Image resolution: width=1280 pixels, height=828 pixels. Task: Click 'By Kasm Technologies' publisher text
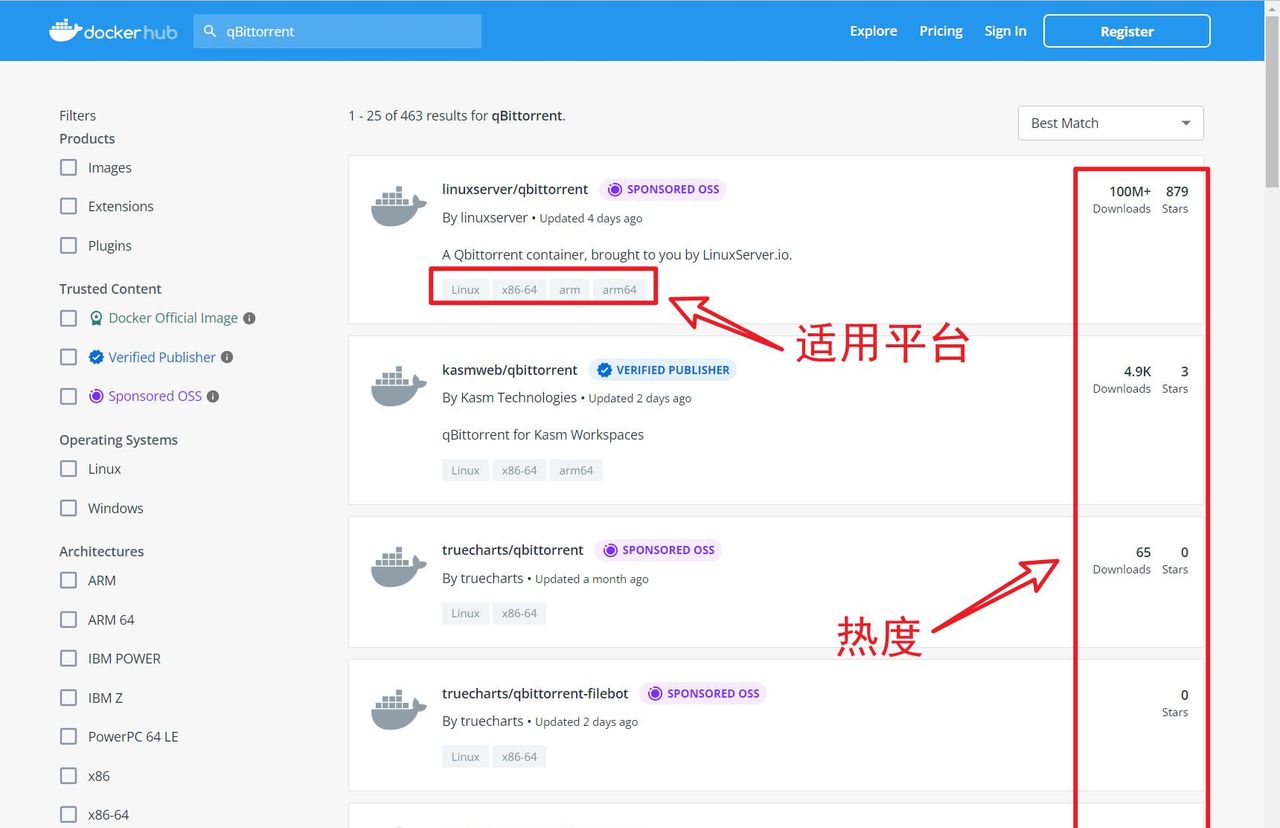pos(510,398)
